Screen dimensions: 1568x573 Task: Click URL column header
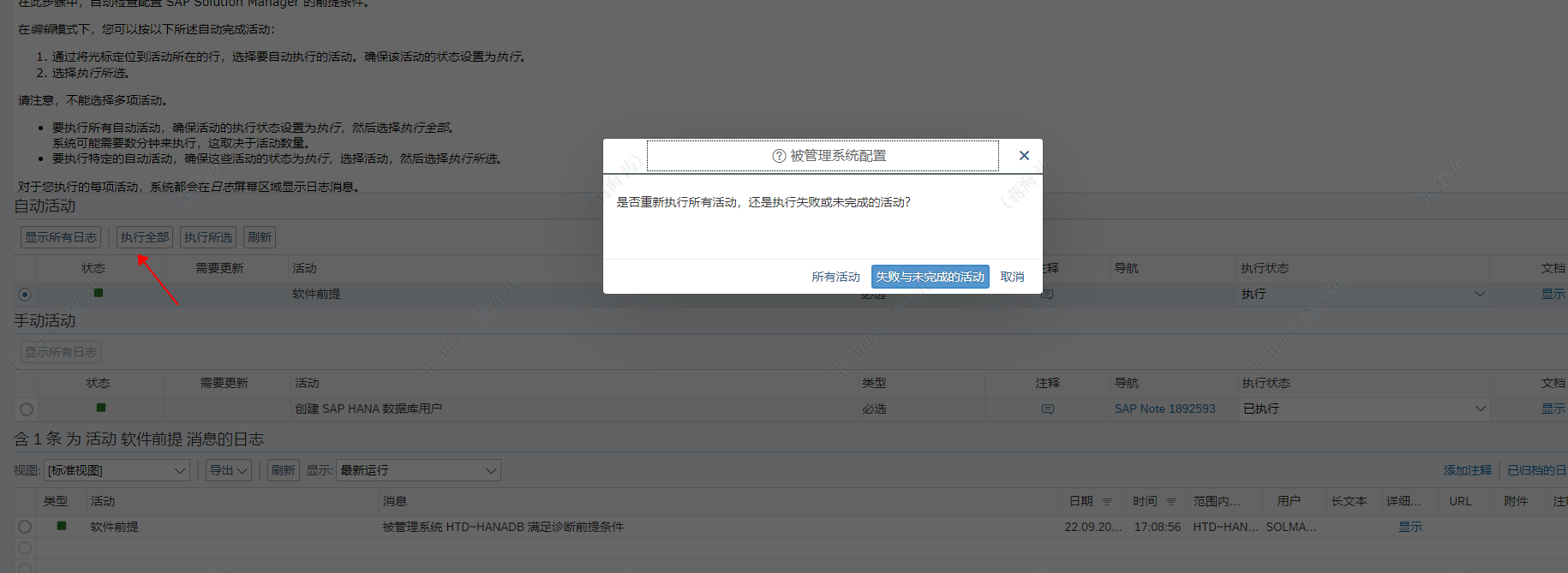coord(1460,501)
